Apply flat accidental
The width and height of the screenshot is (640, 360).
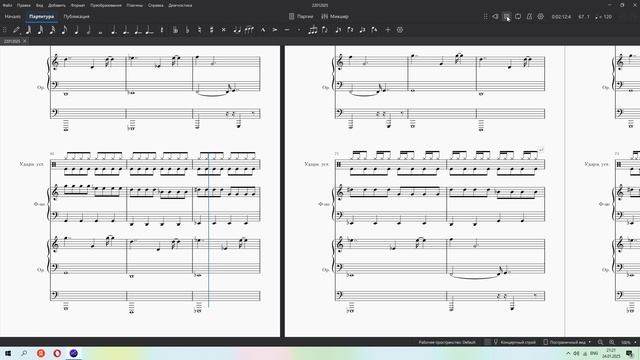(187, 30)
